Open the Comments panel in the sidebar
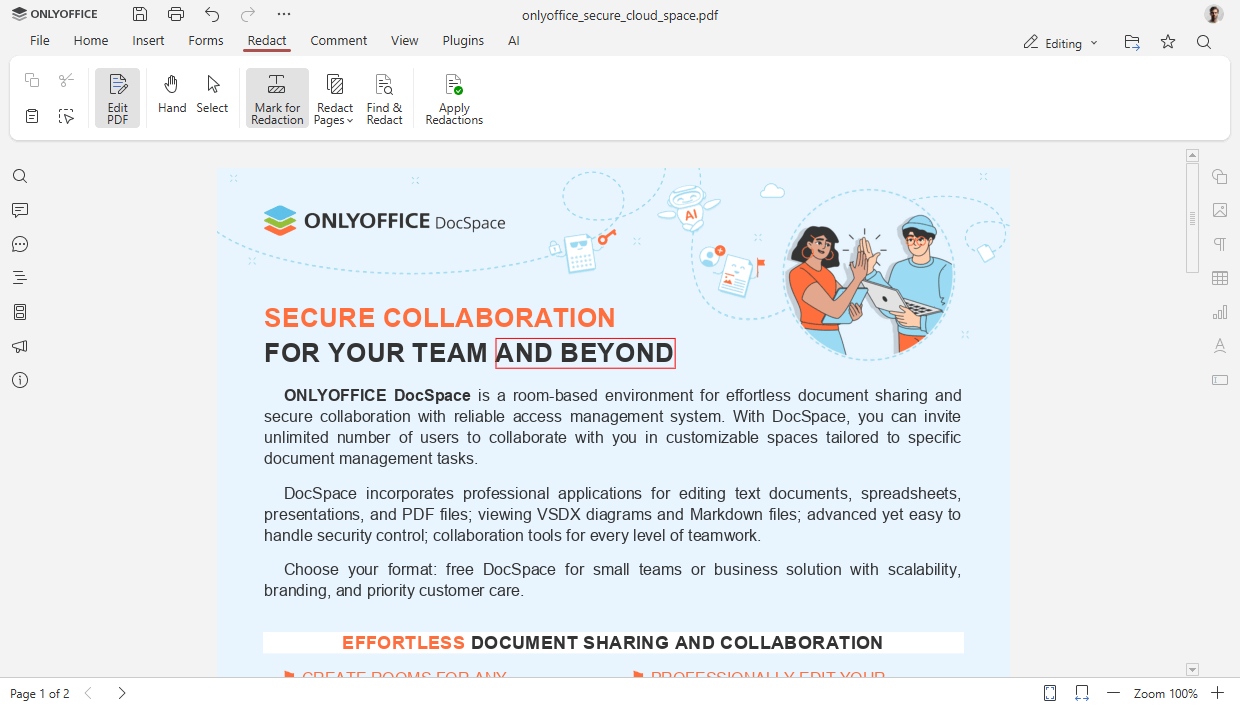The width and height of the screenshot is (1240, 708). pos(20,210)
